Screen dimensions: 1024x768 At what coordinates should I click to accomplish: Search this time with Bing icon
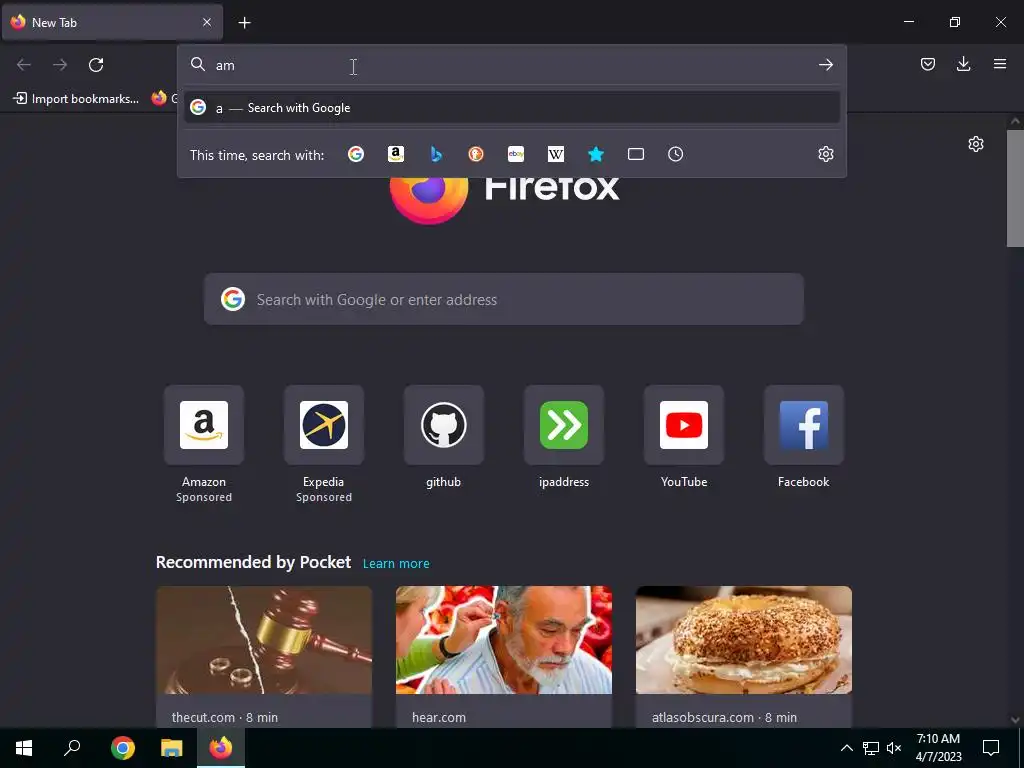pos(436,154)
